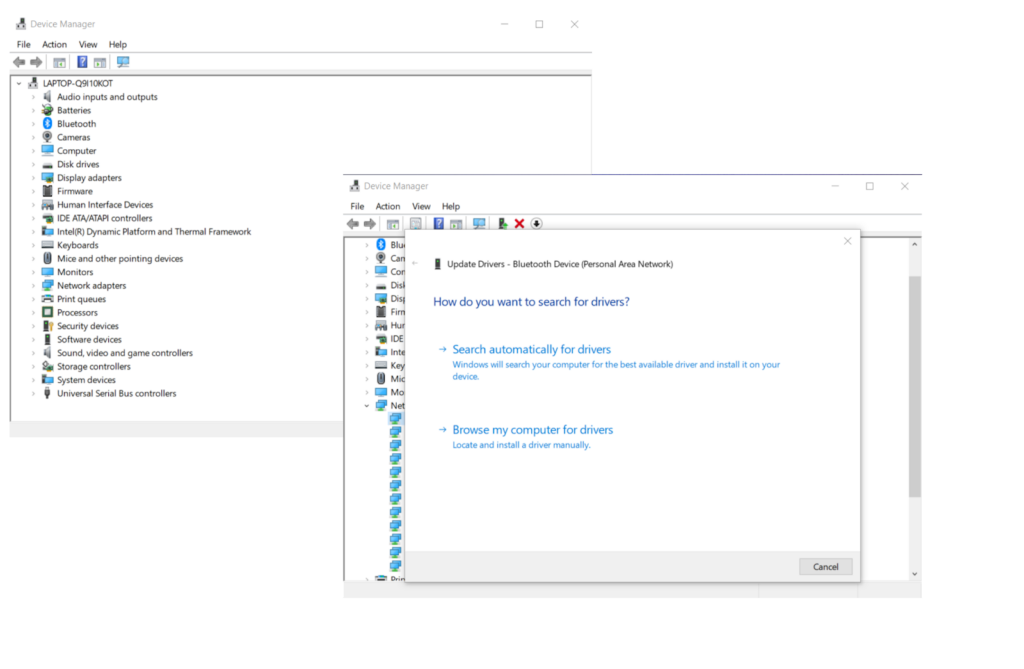Click the Properties toolbar icon

click(416, 223)
